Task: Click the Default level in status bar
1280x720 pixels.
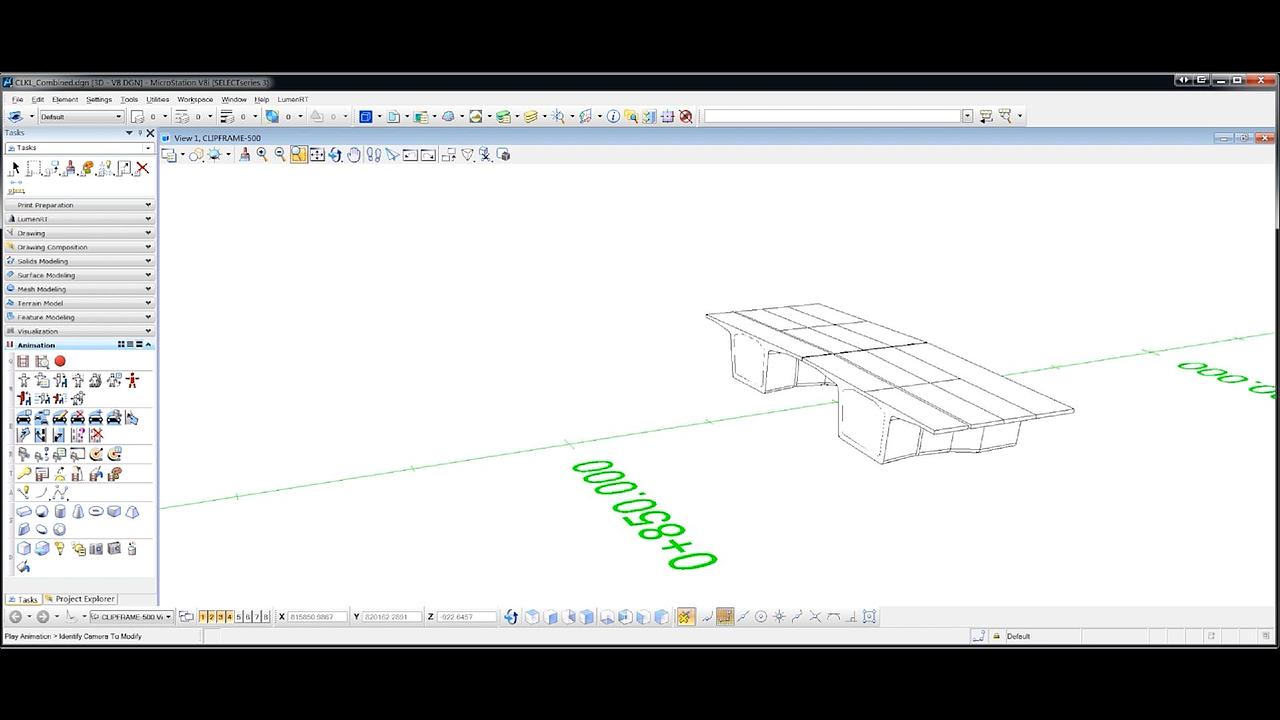Action: pyautogui.click(x=1018, y=636)
